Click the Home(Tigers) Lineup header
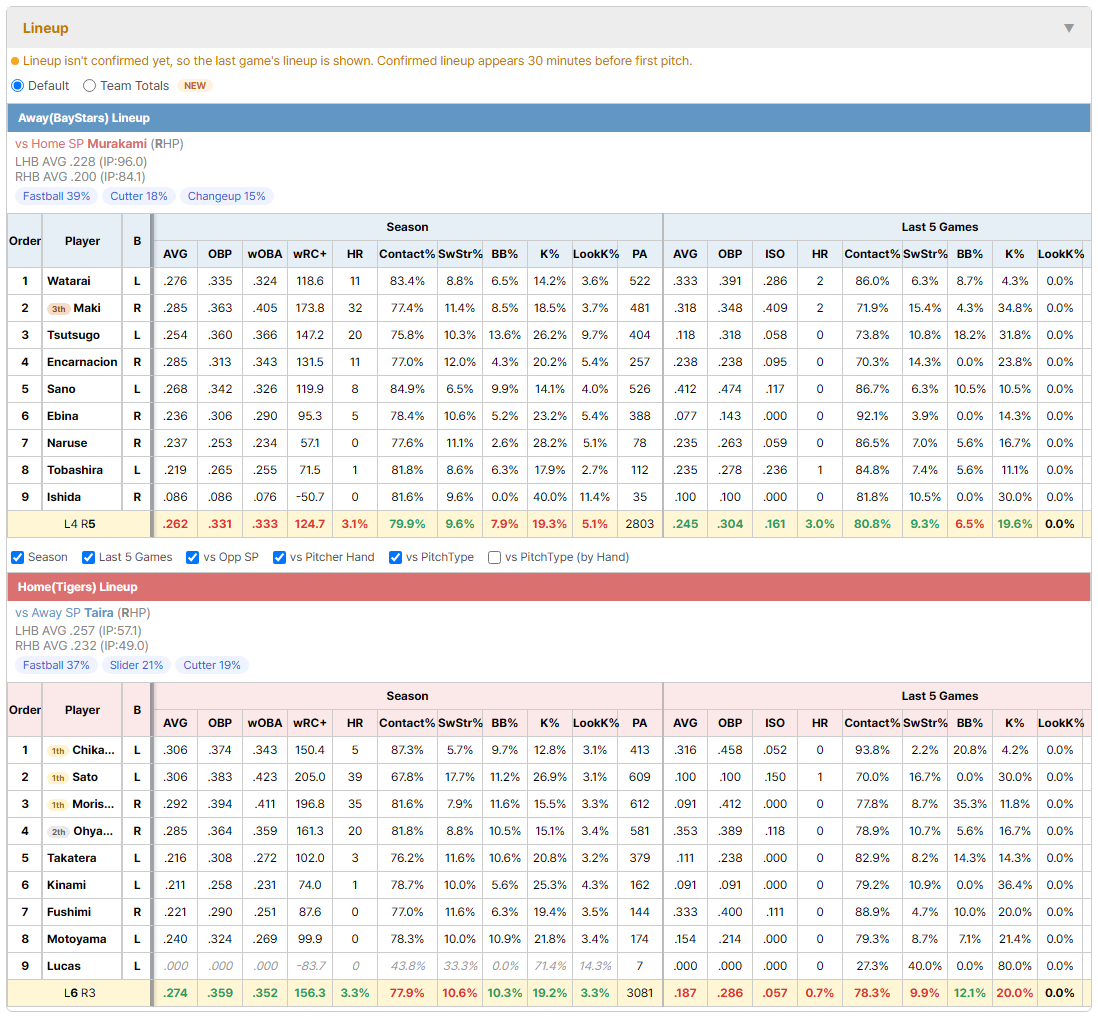 click(549, 587)
